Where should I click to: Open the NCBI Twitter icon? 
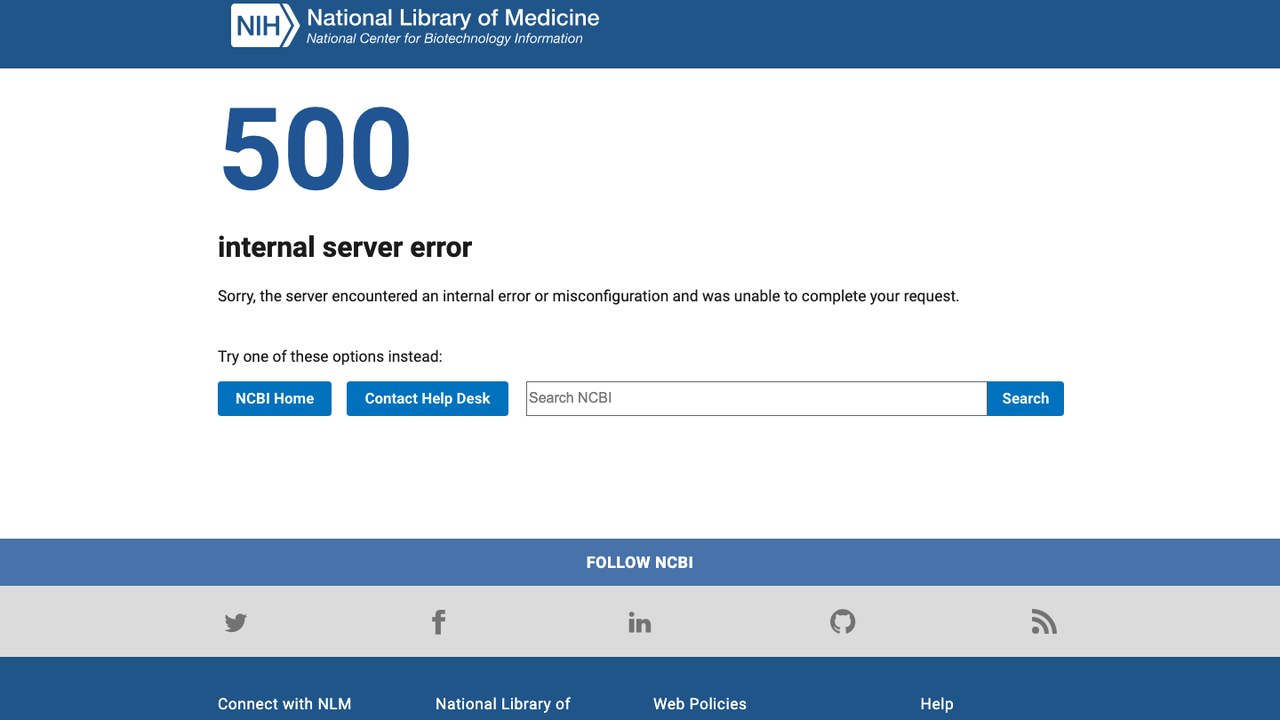[236, 623]
